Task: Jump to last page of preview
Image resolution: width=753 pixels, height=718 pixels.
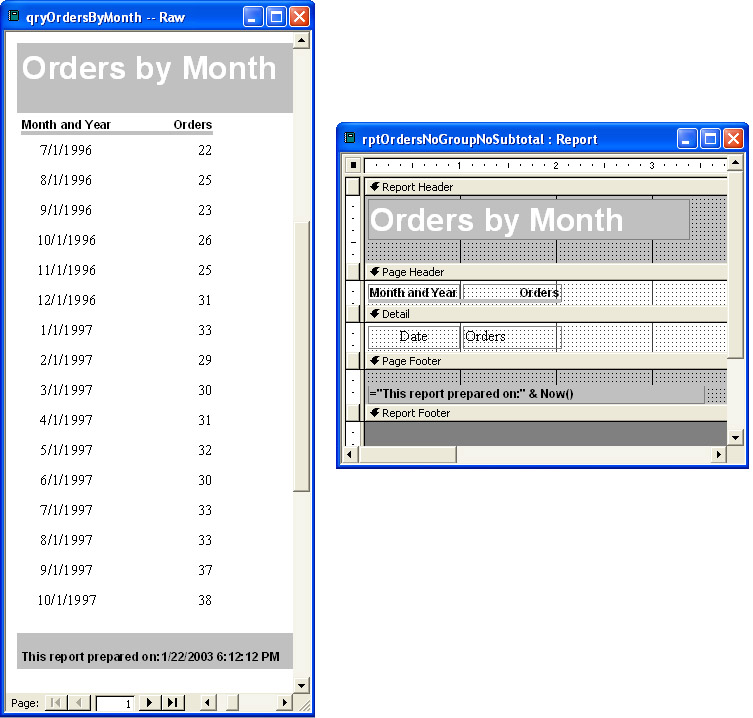Action: (x=173, y=703)
